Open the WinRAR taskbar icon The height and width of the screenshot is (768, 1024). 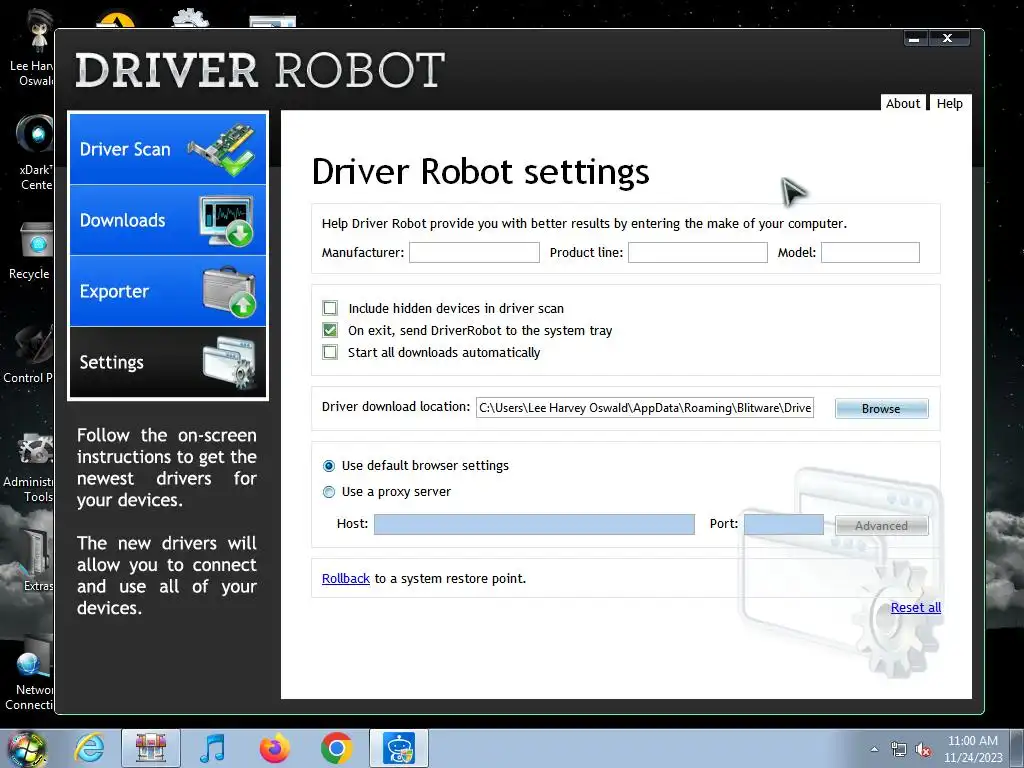(x=151, y=748)
